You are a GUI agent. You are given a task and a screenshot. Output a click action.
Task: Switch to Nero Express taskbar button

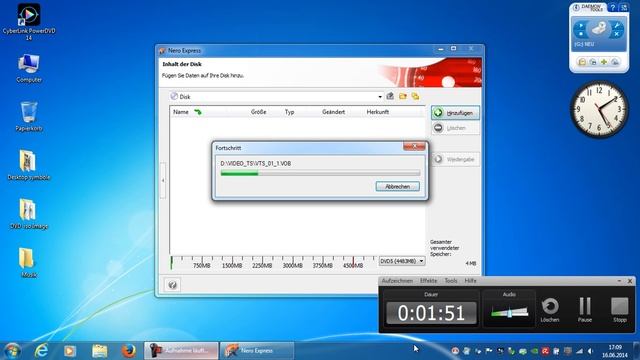(257, 351)
